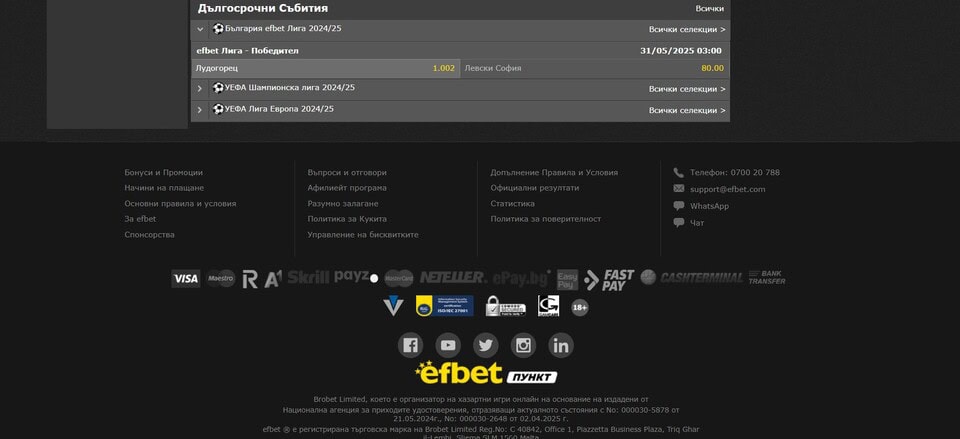Viewport: 960px width, 439px height.
Task: Click the MasterCard payment logo
Action: point(399,279)
